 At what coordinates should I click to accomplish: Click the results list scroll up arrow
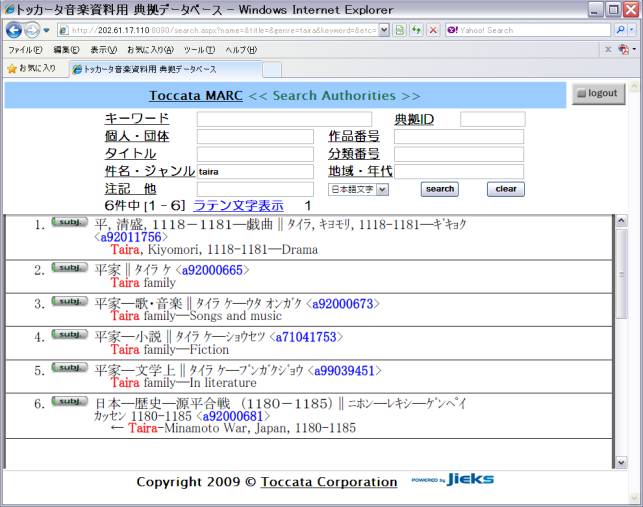[x=621, y=221]
